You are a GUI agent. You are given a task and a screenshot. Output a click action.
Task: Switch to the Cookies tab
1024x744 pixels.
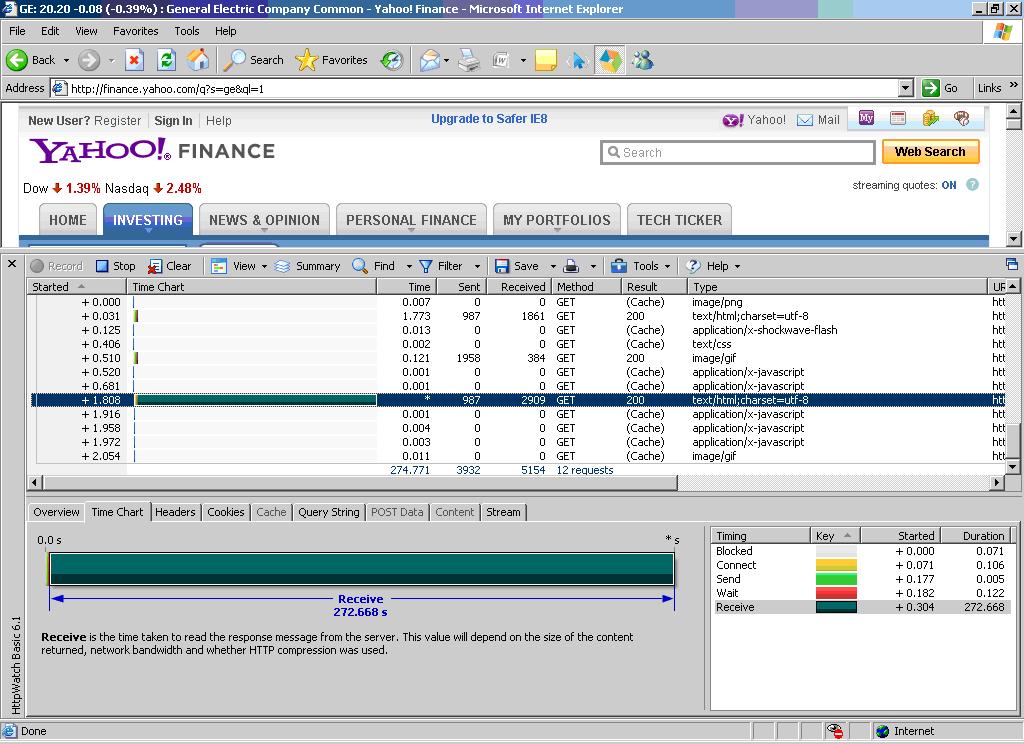tap(225, 512)
